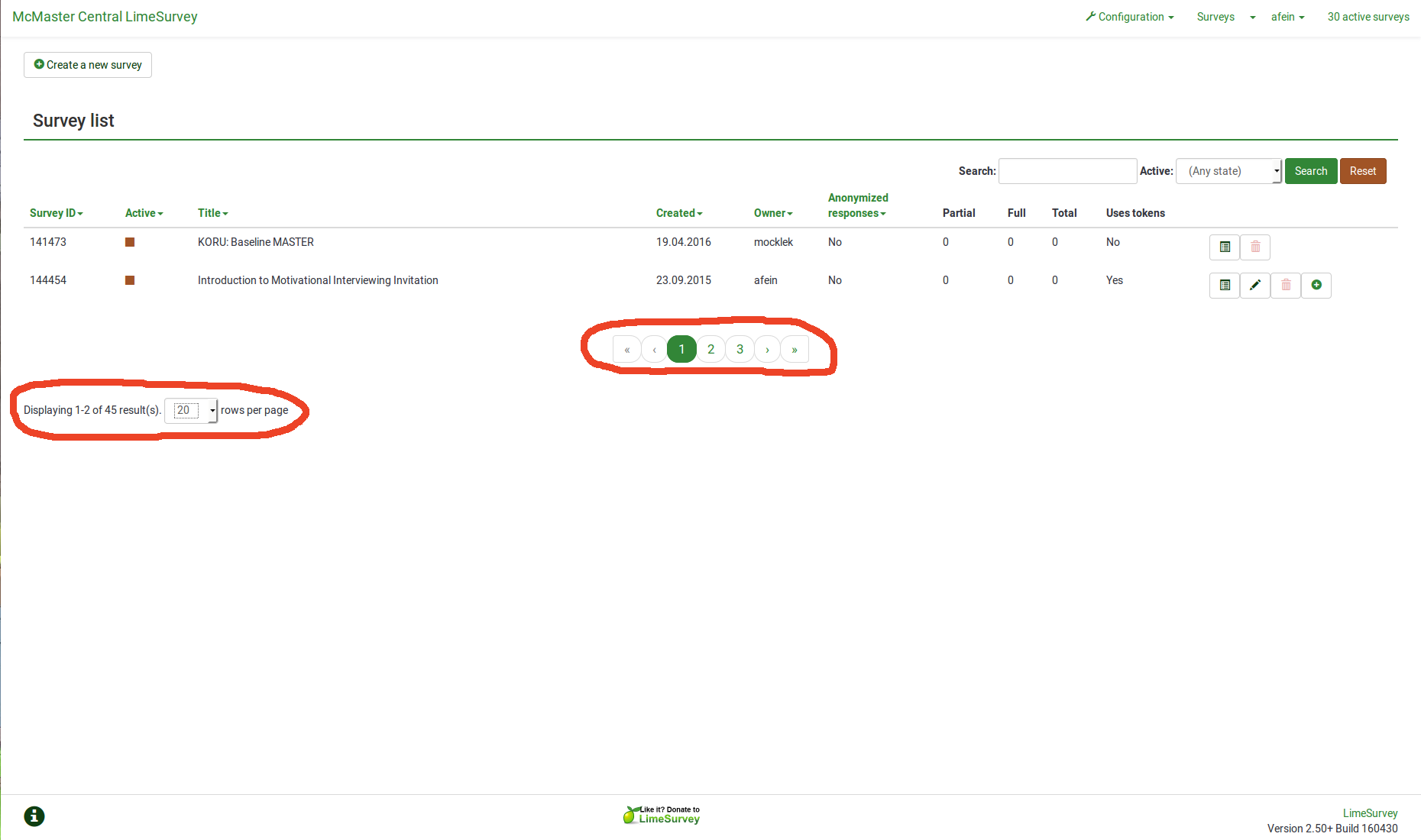Click the Full column header

pyautogui.click(x=1017, y=213)
